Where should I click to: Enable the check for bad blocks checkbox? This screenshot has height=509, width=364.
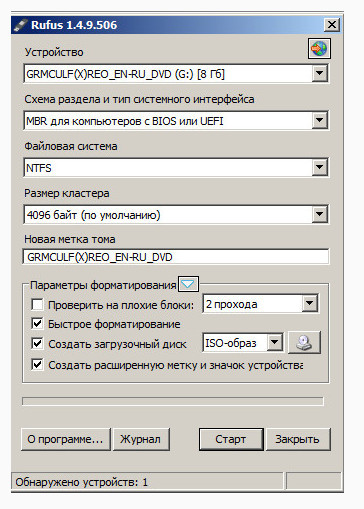pyautogui.click(x=37, y=304)
